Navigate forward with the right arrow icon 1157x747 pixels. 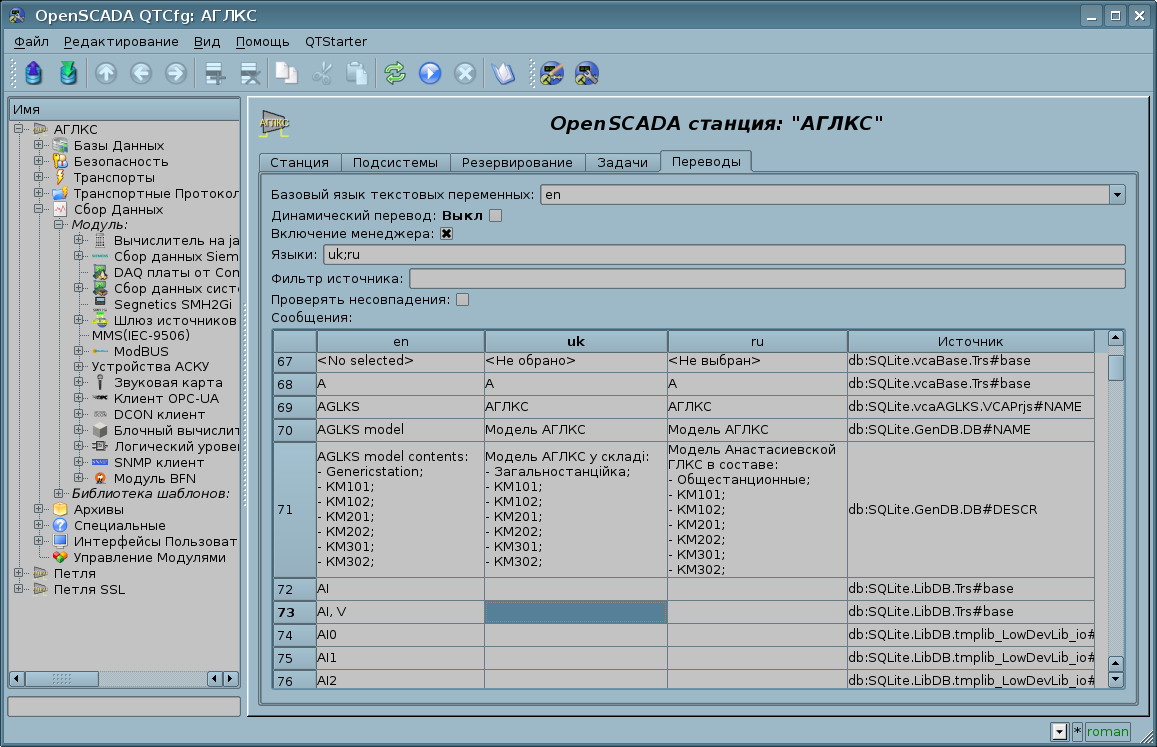(176, 73)
